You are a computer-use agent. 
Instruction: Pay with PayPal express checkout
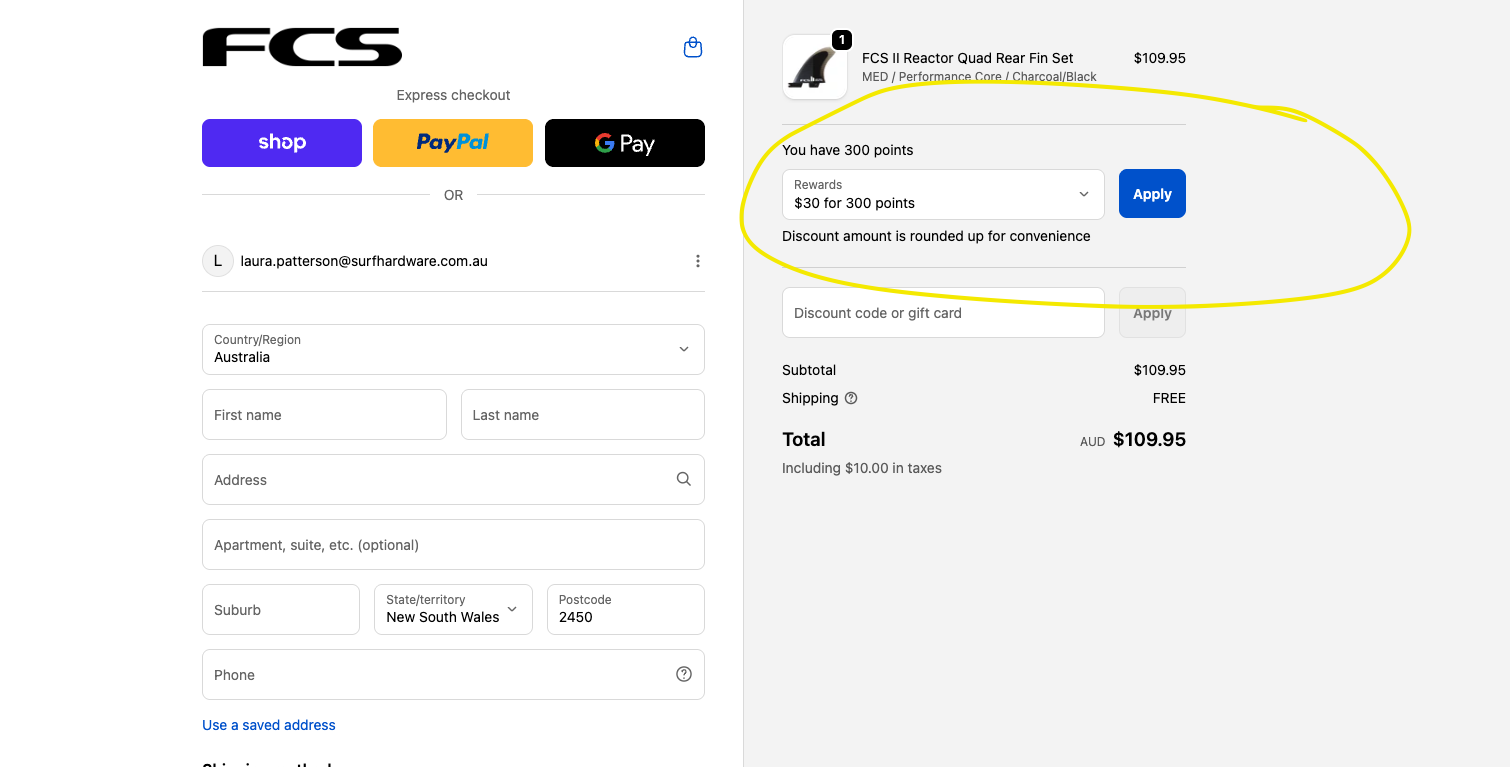[453, 143]
